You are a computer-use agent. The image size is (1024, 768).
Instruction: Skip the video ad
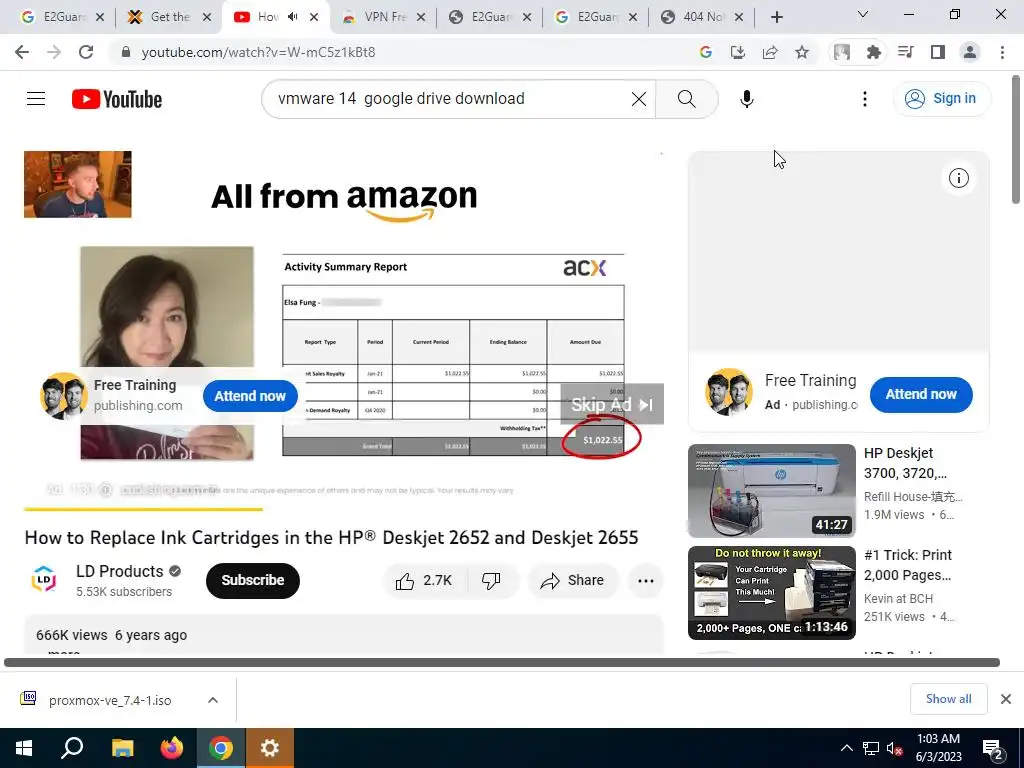coord(612,404)
